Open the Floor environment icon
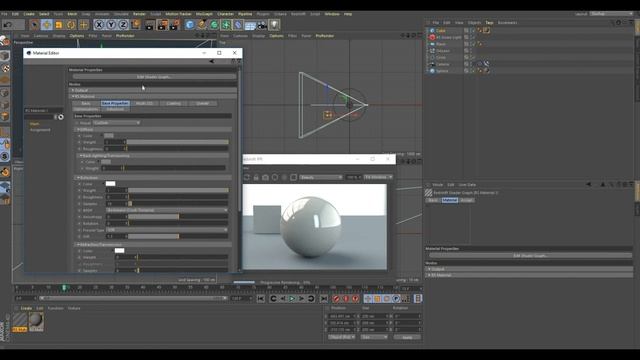The height and width of the screenshot is (360, 640). pyautogui.click(x=250, y=25)
